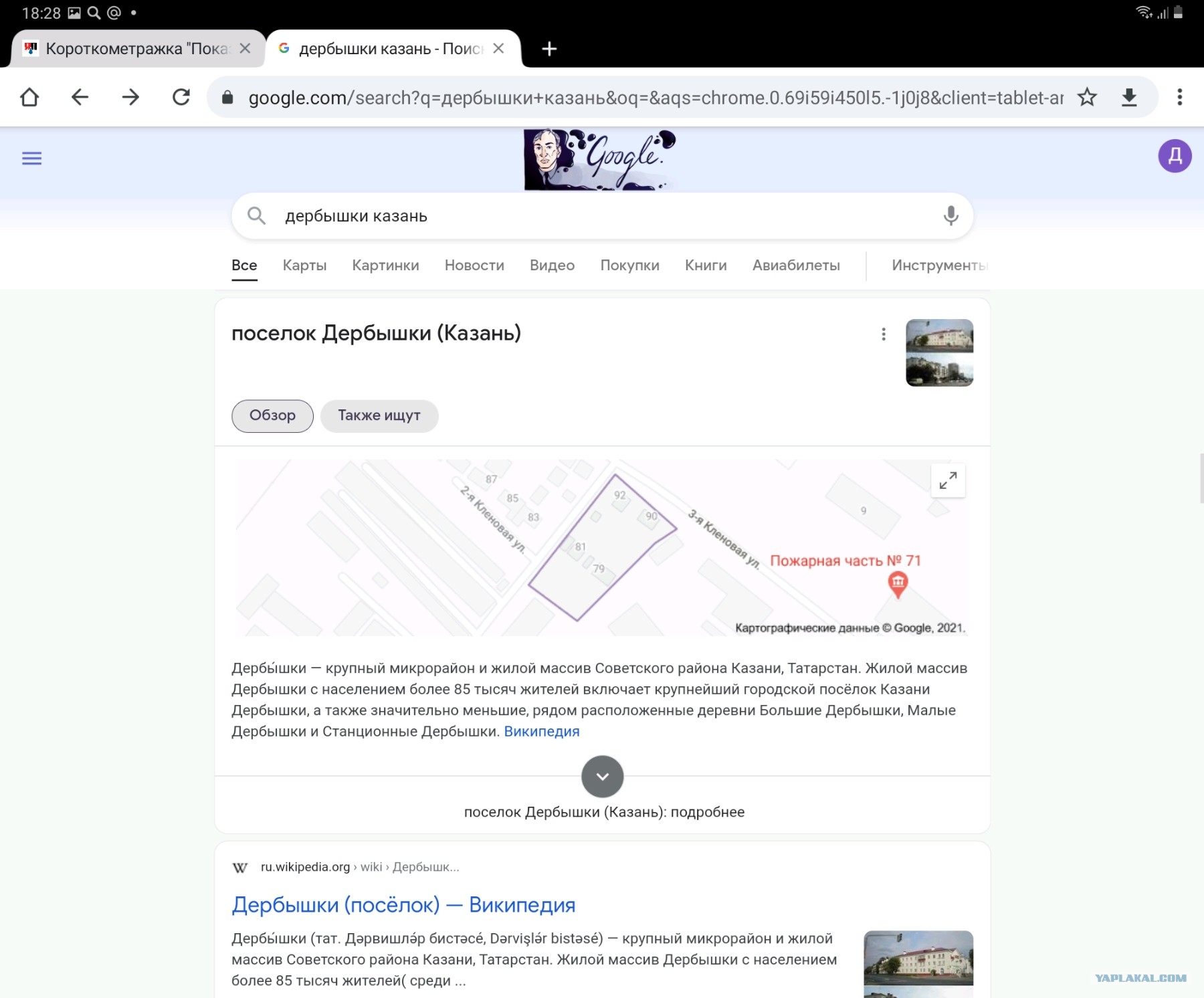Screen dimensions: 1204x998
Task: Click the map area of Дербышки
Action: point(602,547)
